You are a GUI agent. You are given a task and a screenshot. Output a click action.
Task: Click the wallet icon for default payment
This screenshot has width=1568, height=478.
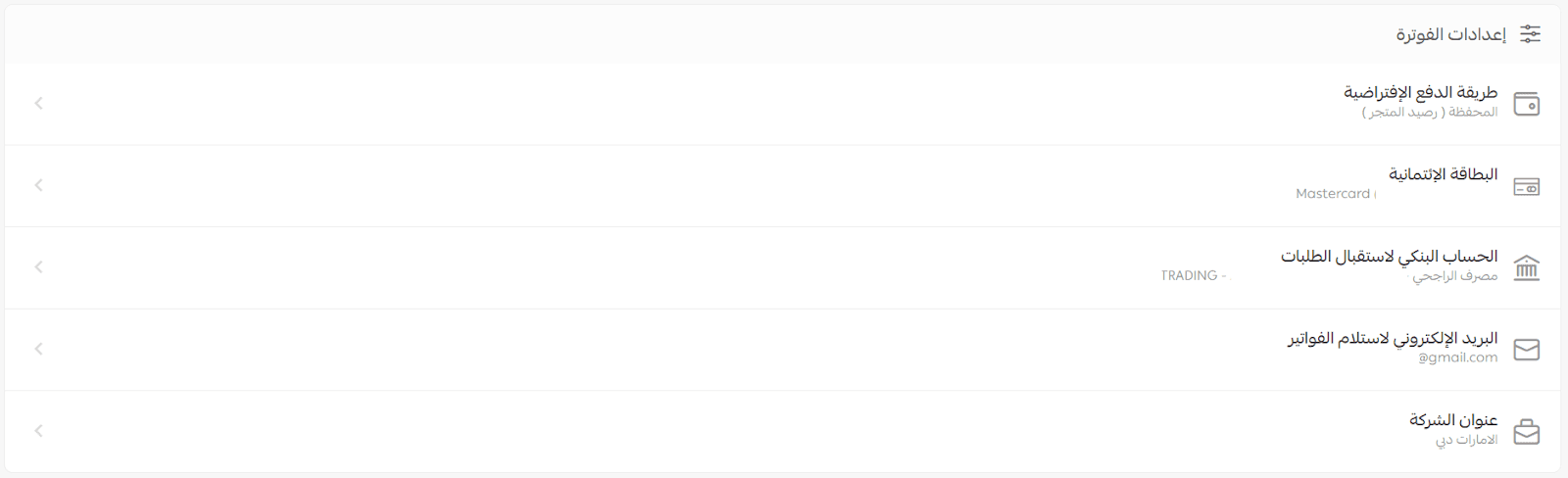point(1527,104)
